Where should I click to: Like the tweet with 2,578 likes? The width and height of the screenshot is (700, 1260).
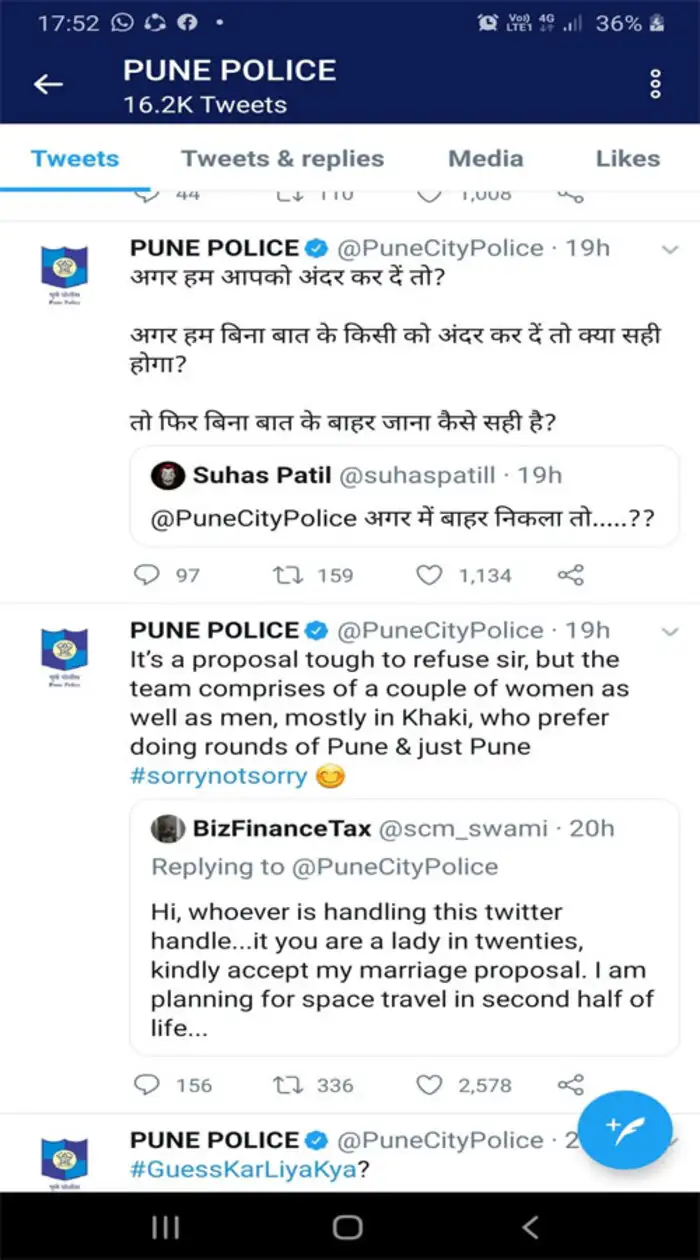[431, 1085]
